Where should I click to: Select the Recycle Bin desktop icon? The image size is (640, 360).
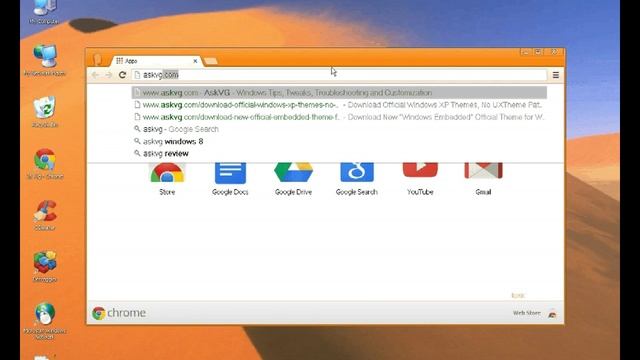tap(45, 111)
